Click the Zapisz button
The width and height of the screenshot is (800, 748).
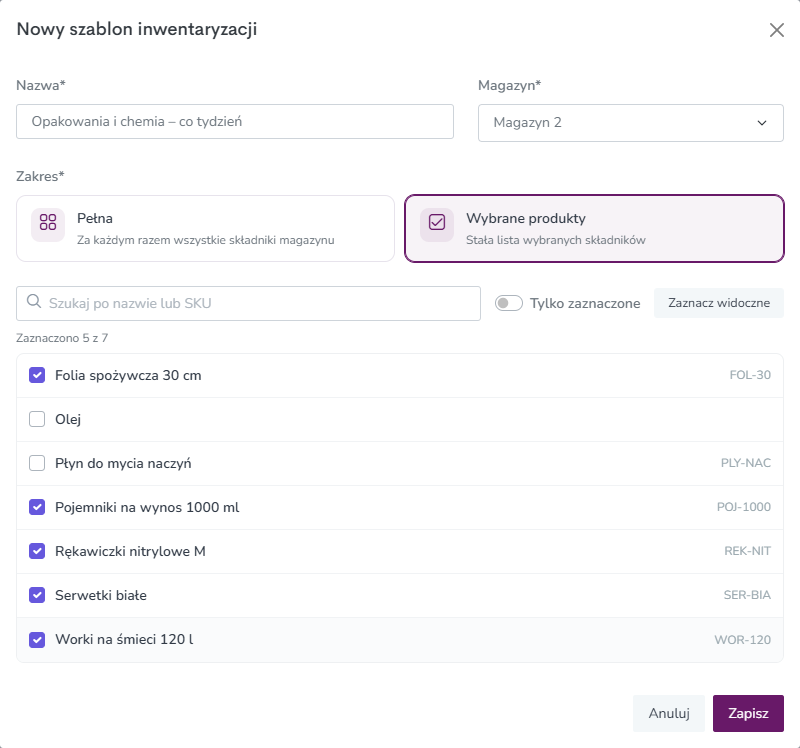(x=748, y=713)
